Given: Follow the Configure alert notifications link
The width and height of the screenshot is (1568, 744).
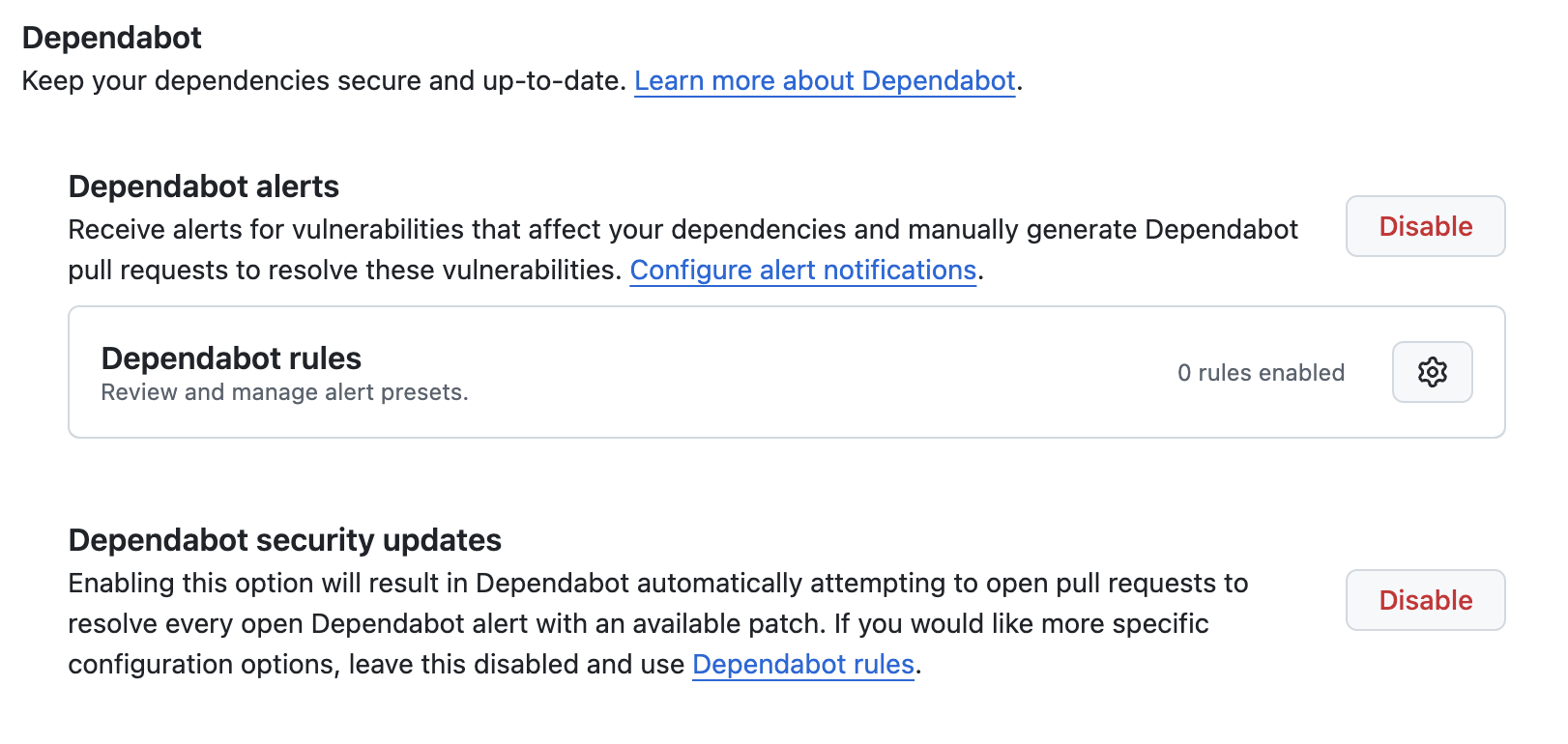Looking at the screenshot, I should [802, 271].
